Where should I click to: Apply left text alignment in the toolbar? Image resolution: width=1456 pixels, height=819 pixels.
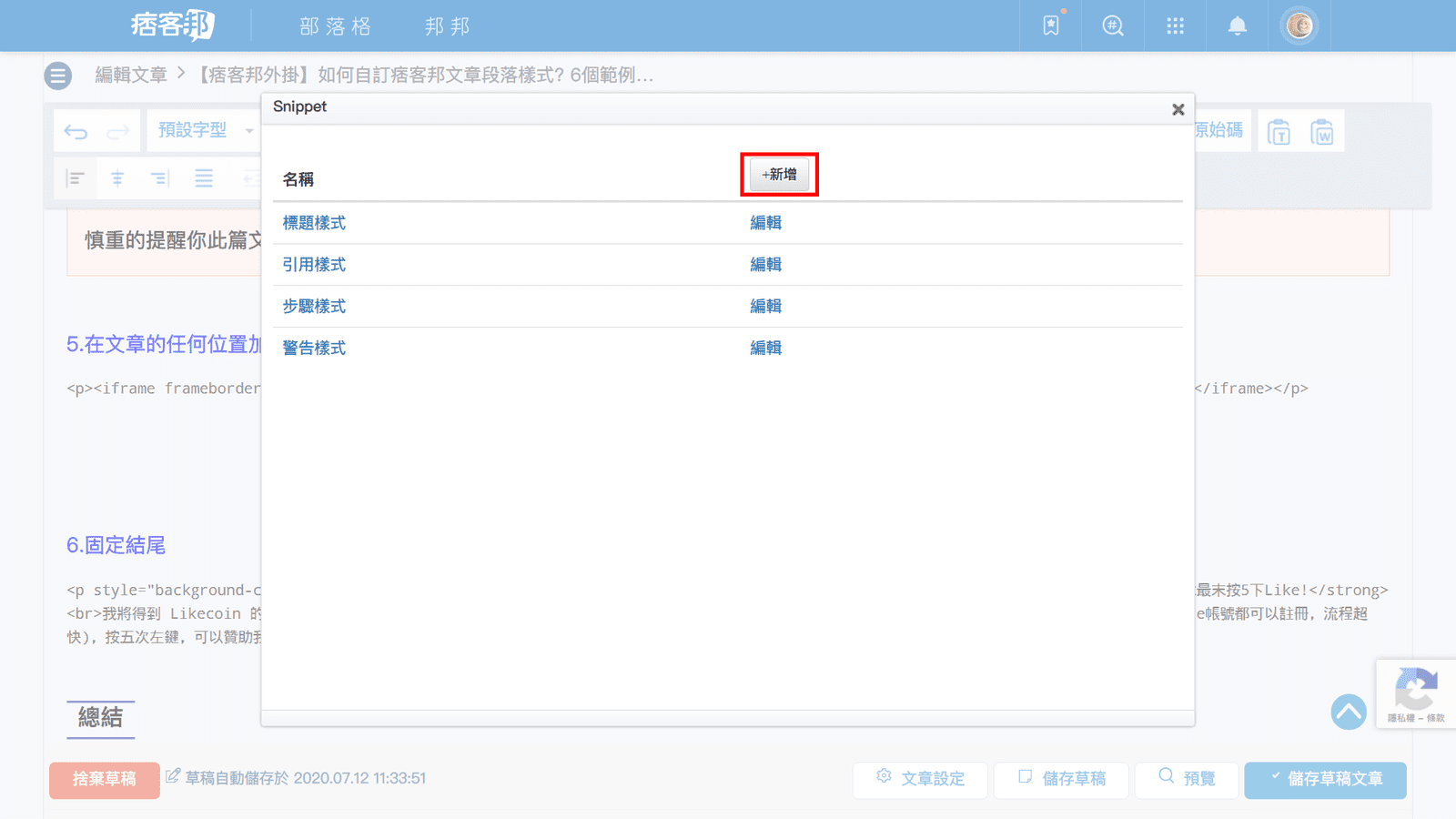[76, 178]
